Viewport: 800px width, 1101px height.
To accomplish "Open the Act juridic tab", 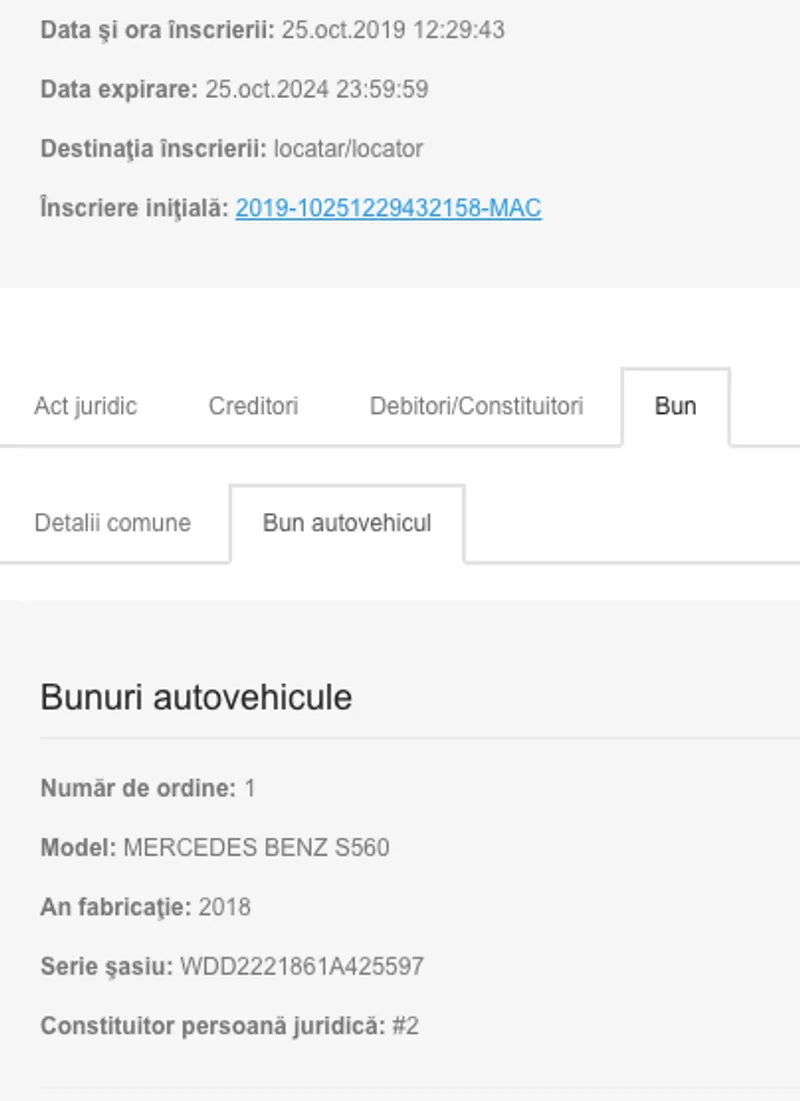I will [85, 407].
